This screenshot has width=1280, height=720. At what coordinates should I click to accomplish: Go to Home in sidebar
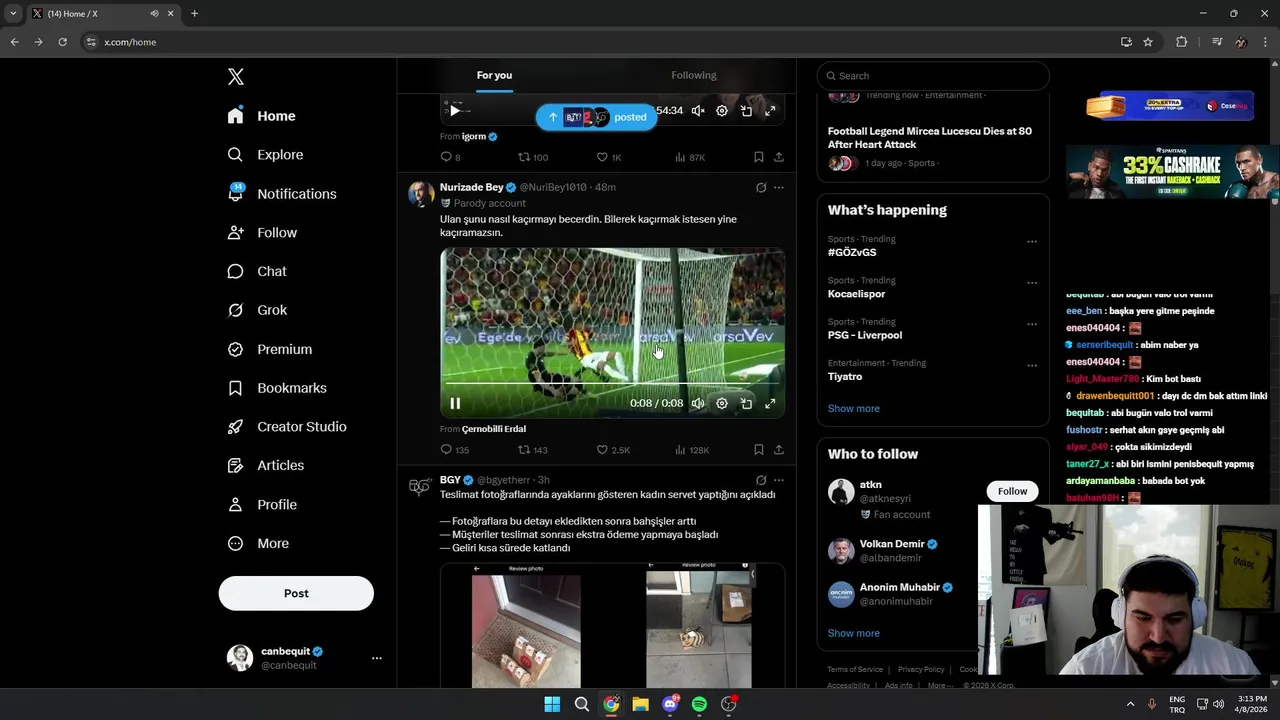[x=262, y=116]
